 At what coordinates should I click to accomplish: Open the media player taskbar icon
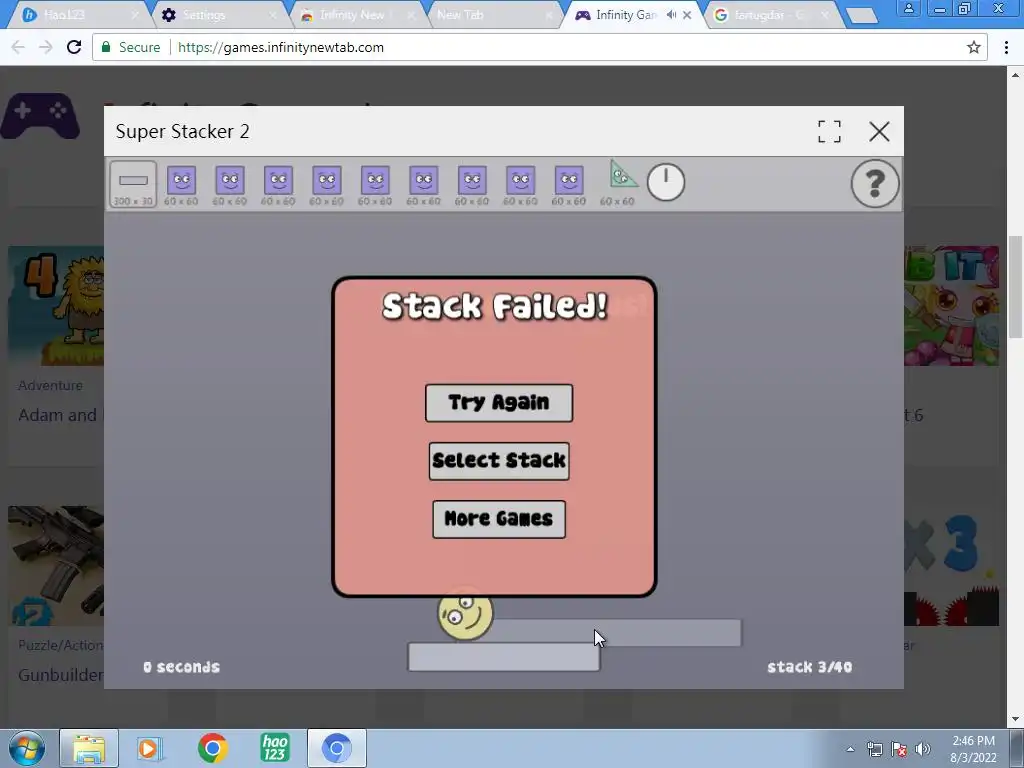150,748
